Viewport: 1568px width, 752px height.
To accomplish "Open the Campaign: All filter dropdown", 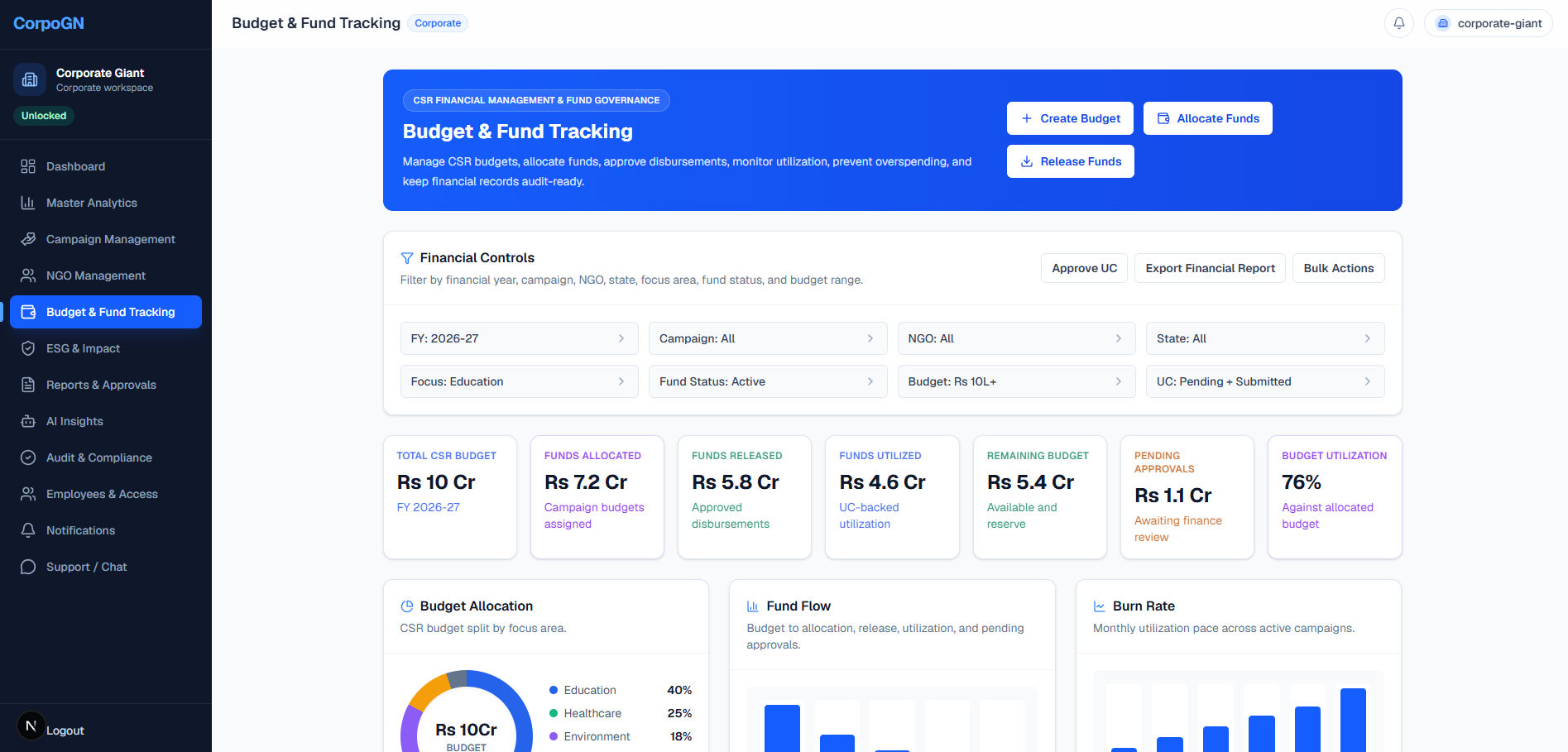I will point(768,338).
